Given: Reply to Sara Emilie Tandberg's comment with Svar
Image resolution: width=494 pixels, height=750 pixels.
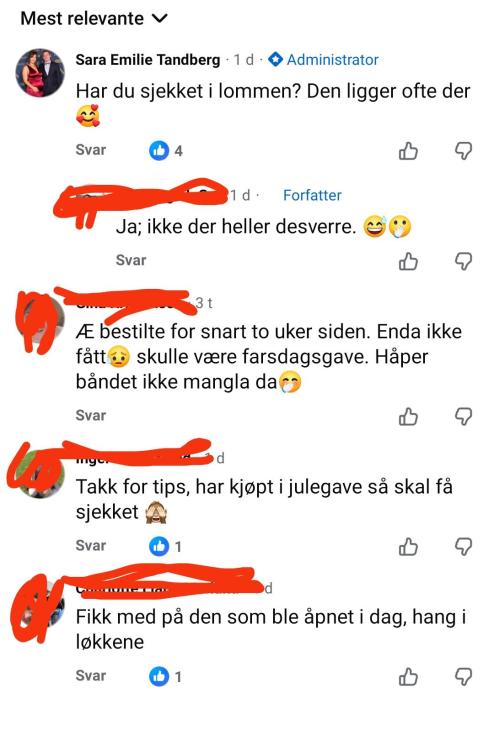Looking at the screenshot, I should [x=91, y=150].
